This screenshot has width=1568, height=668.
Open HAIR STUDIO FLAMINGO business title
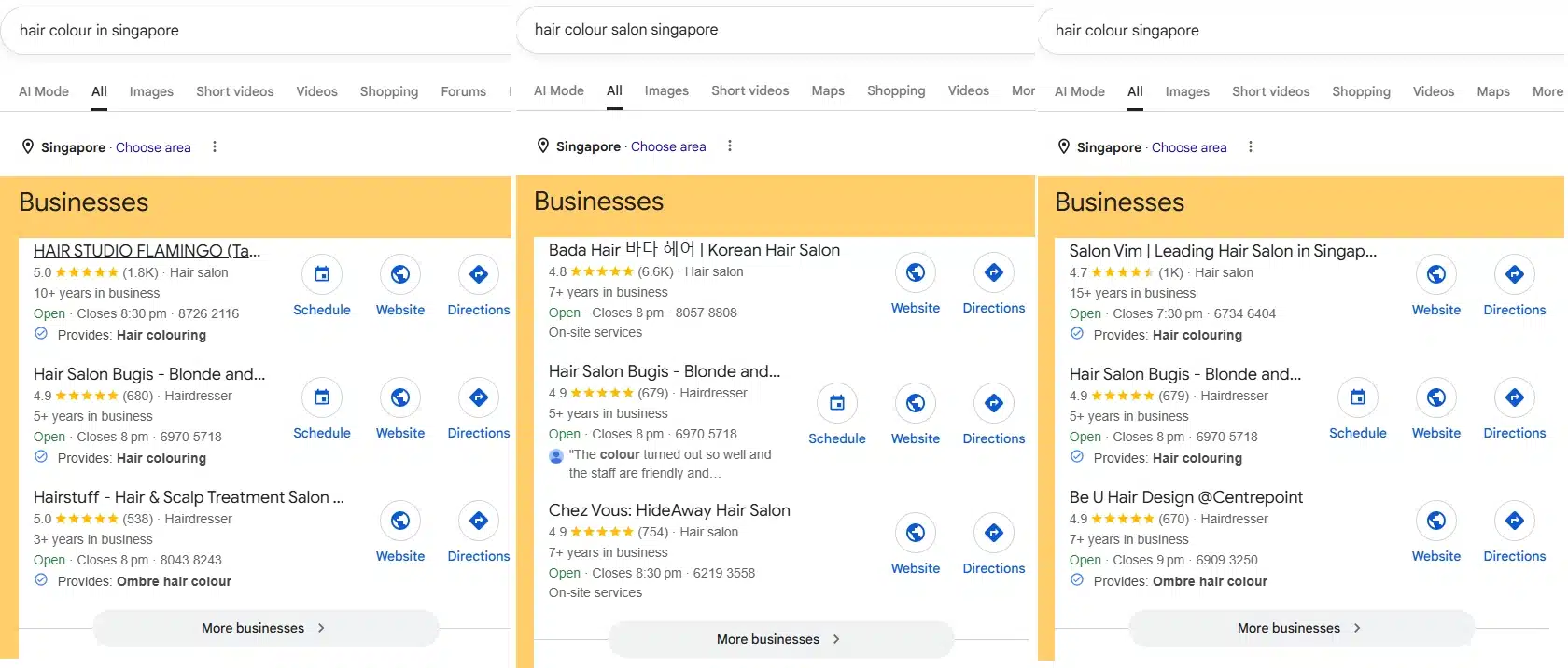click(147, 250)
